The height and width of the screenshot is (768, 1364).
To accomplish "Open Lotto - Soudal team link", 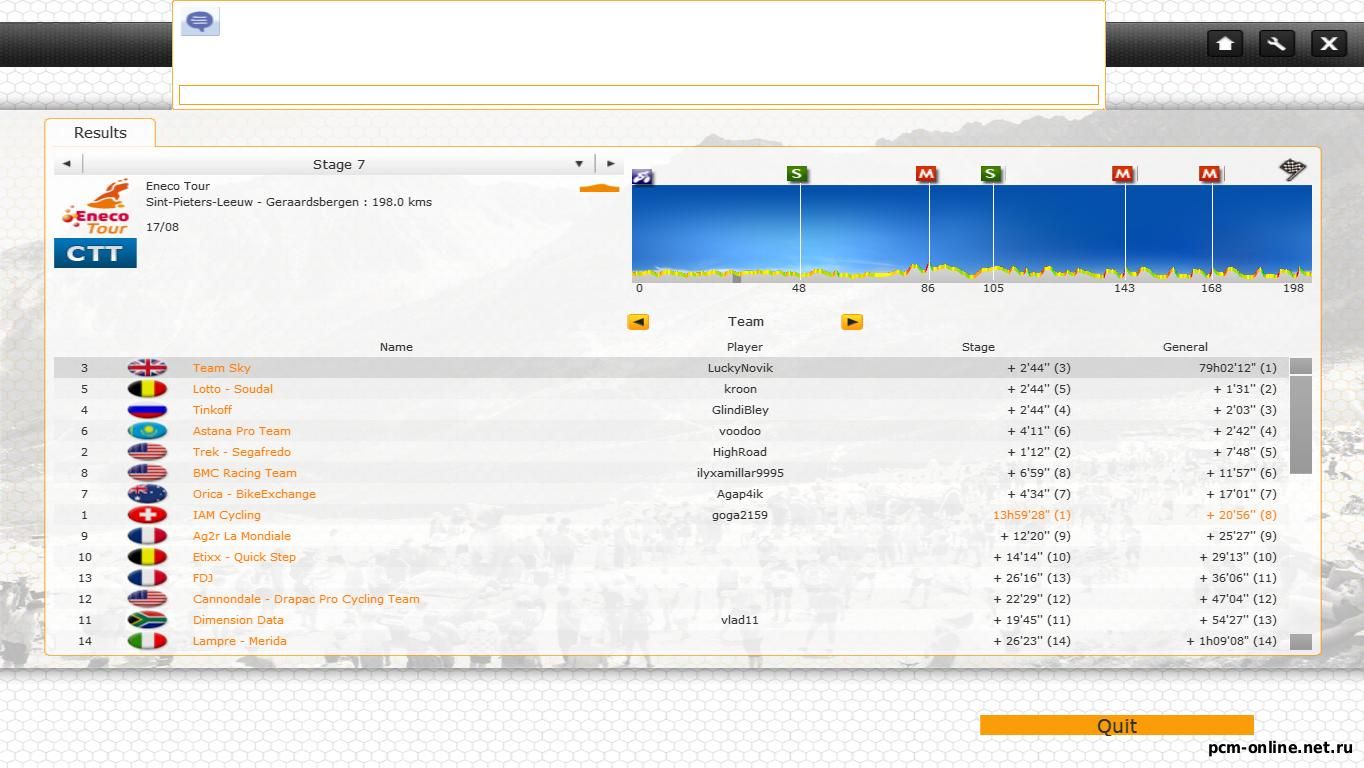I will pyautogui.click(x=233, y=389).
